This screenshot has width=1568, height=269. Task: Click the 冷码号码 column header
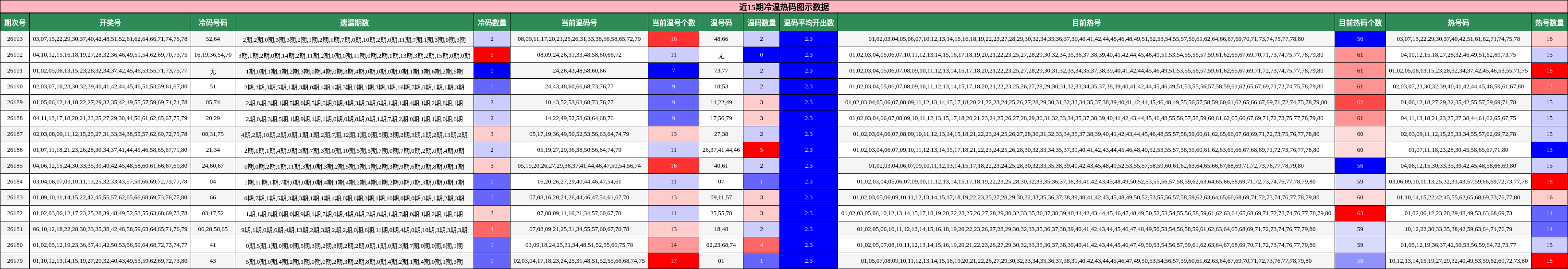pos(213,23)
